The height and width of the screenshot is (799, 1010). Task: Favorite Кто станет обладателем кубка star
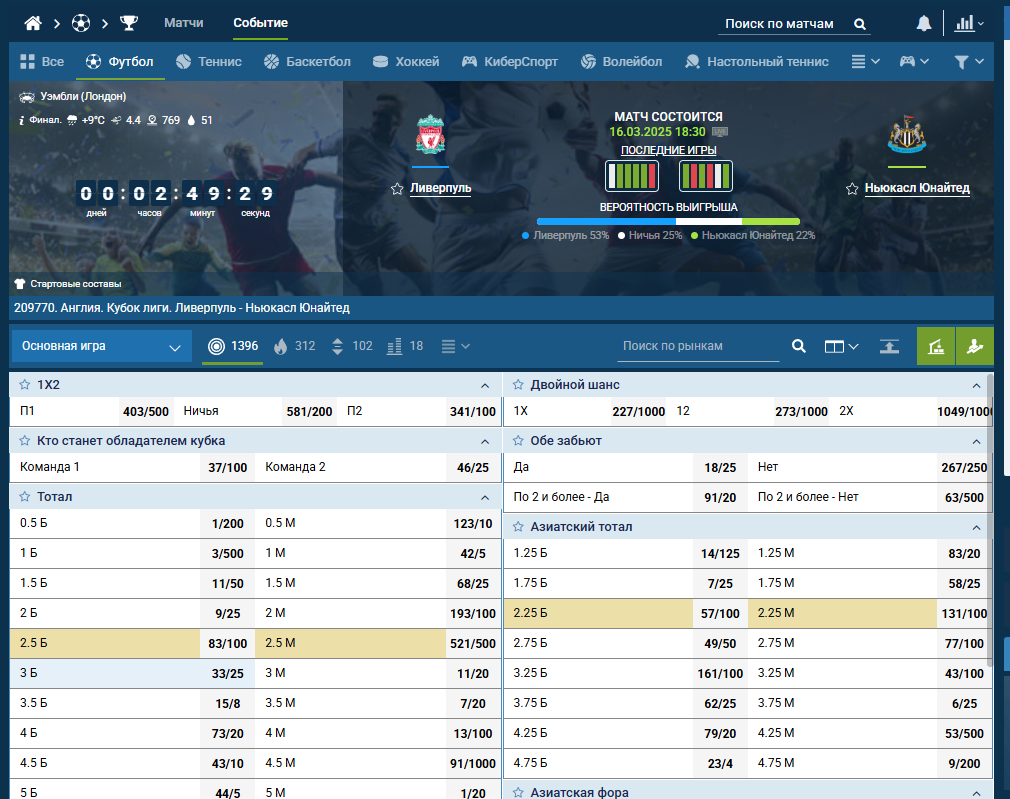[24, 441]
